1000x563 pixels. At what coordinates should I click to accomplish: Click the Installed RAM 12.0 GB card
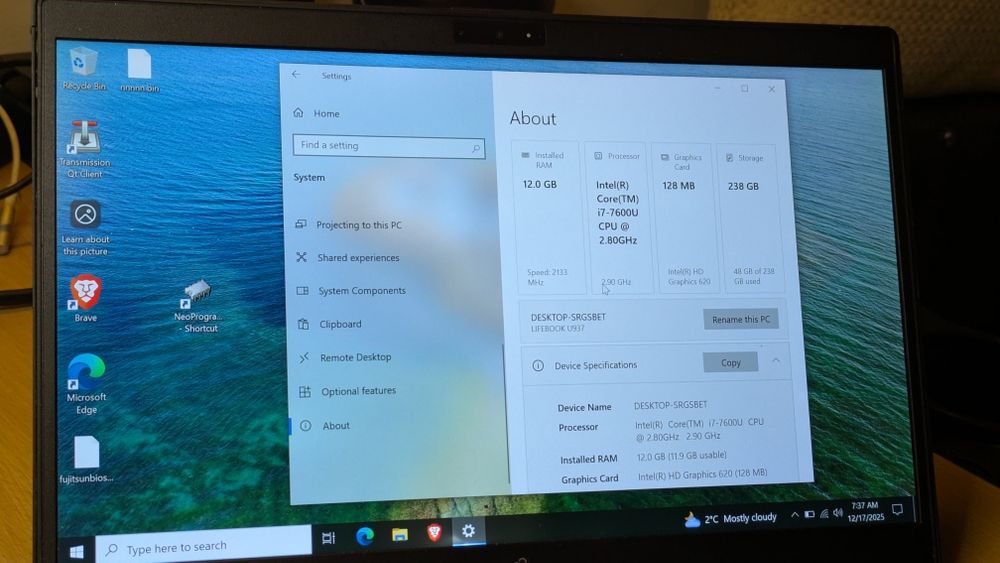547,218
